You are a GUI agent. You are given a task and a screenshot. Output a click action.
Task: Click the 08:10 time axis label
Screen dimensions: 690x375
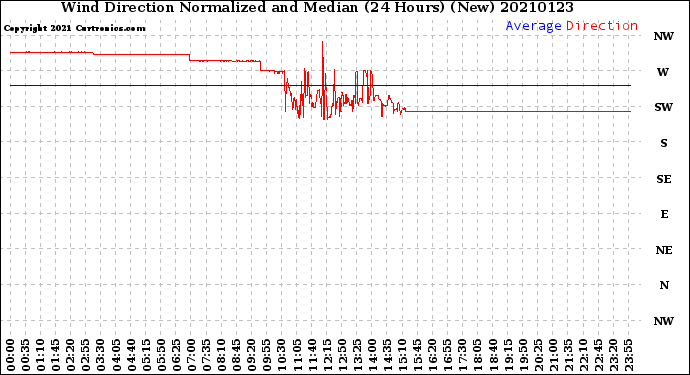point(221,355)
